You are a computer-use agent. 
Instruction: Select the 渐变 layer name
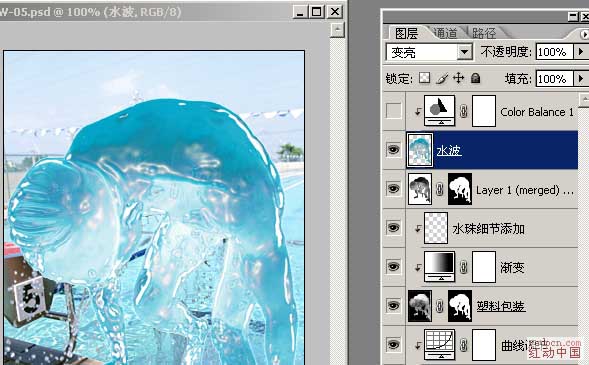click(x=512, y=267)
